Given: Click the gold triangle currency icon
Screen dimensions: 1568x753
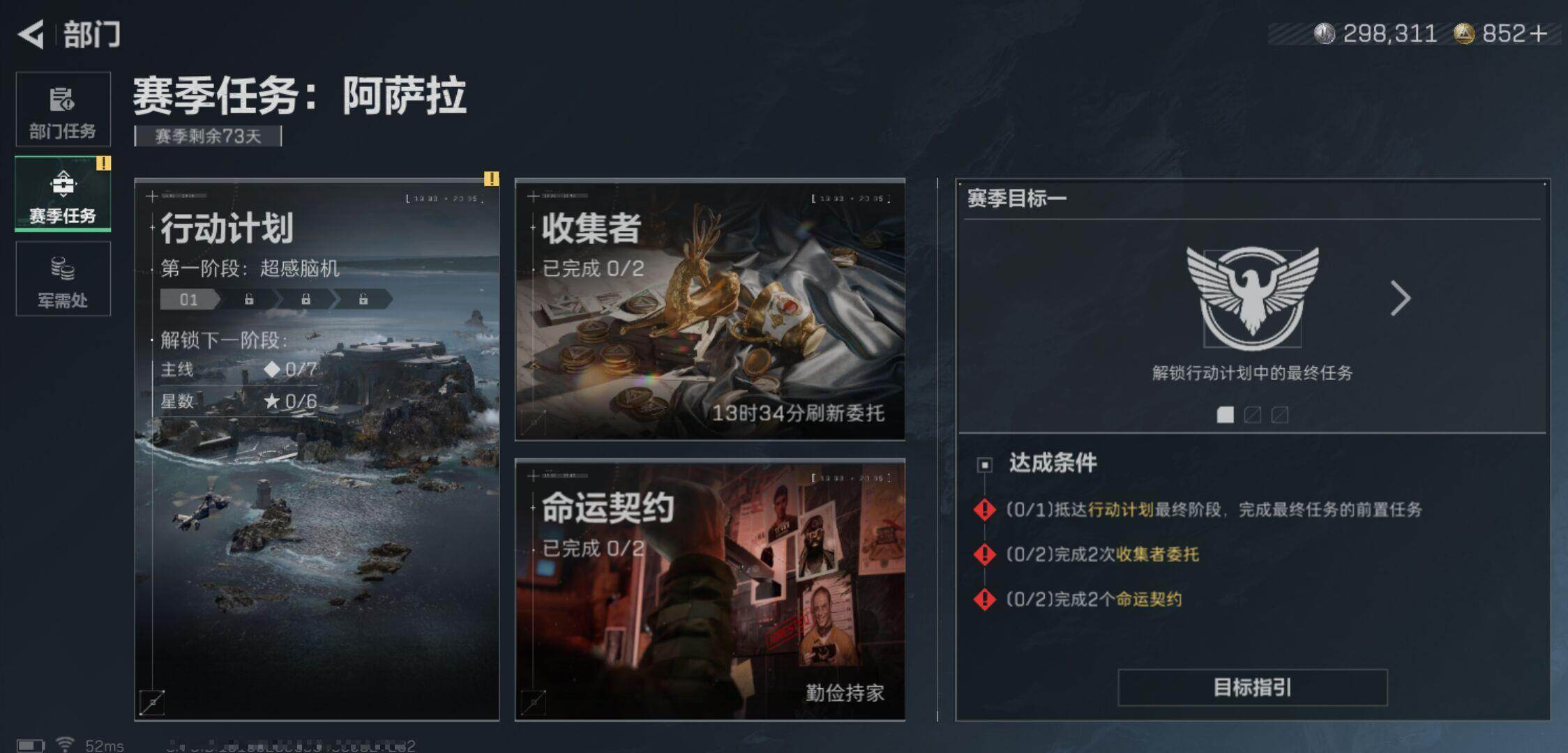Looking at the screenshot, I should pyautogui.click(x=1464, y=33).
